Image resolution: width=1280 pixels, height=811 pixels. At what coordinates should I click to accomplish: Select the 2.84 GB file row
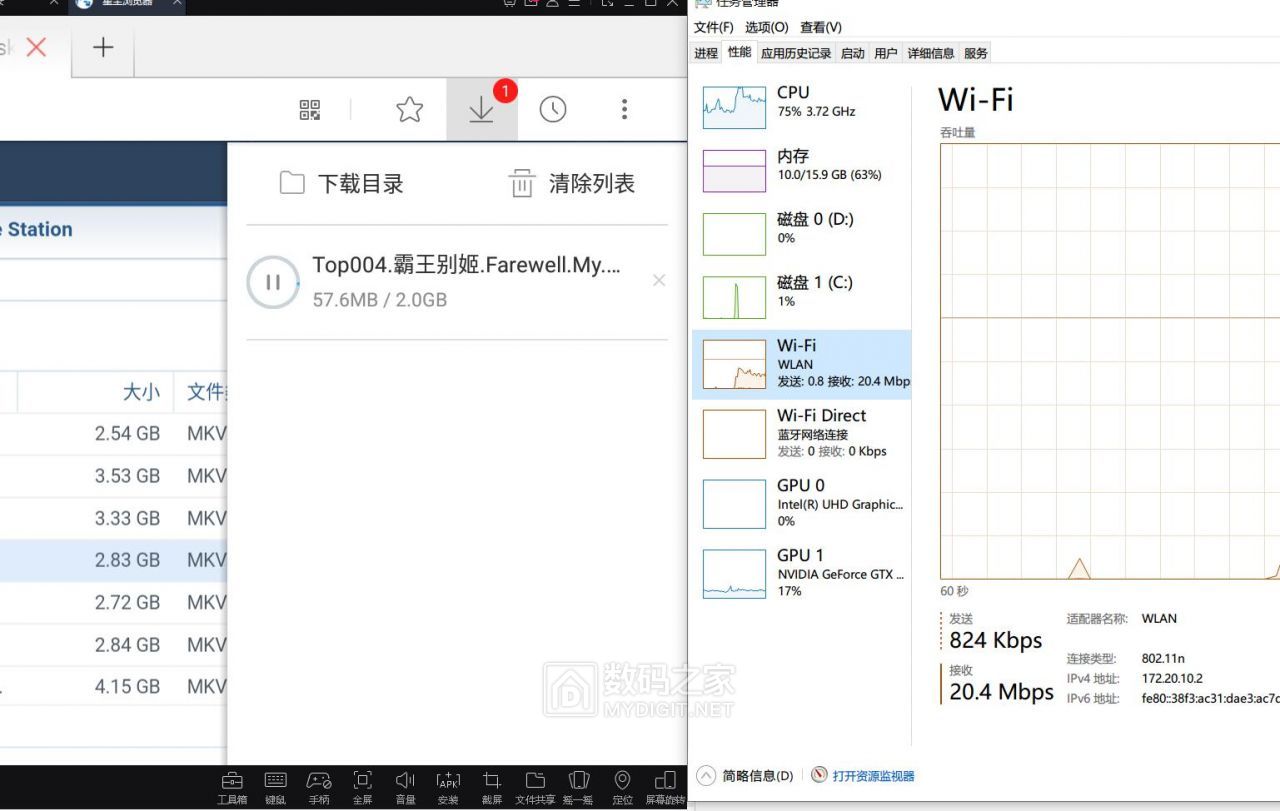(113, 645)
